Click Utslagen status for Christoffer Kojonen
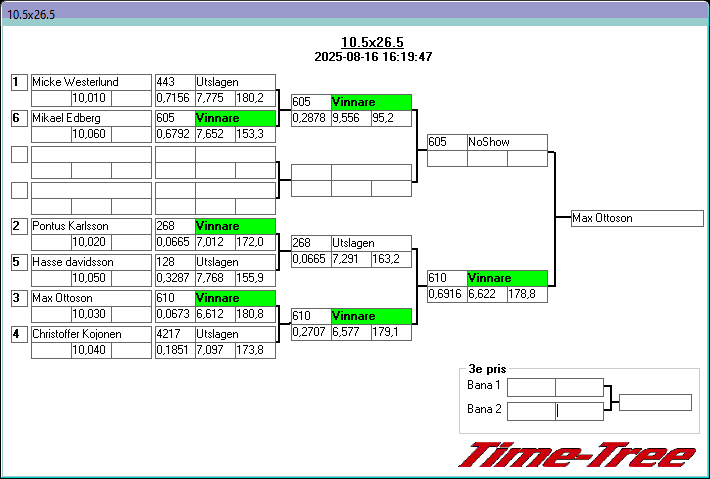Viewport: 710px width, 479px height. (235, 334)
